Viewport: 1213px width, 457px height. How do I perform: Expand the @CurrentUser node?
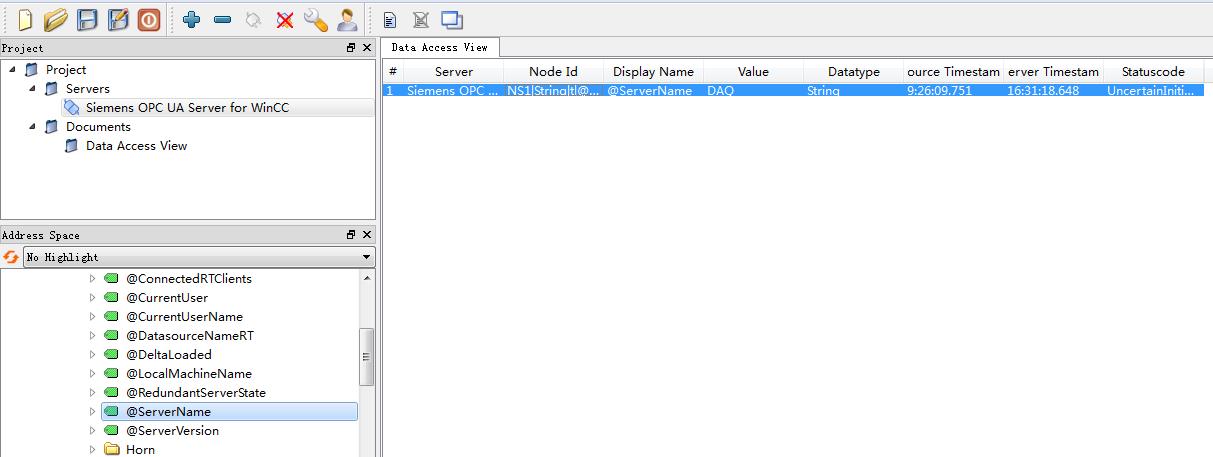pyautogui.click(x=93, y=298)
